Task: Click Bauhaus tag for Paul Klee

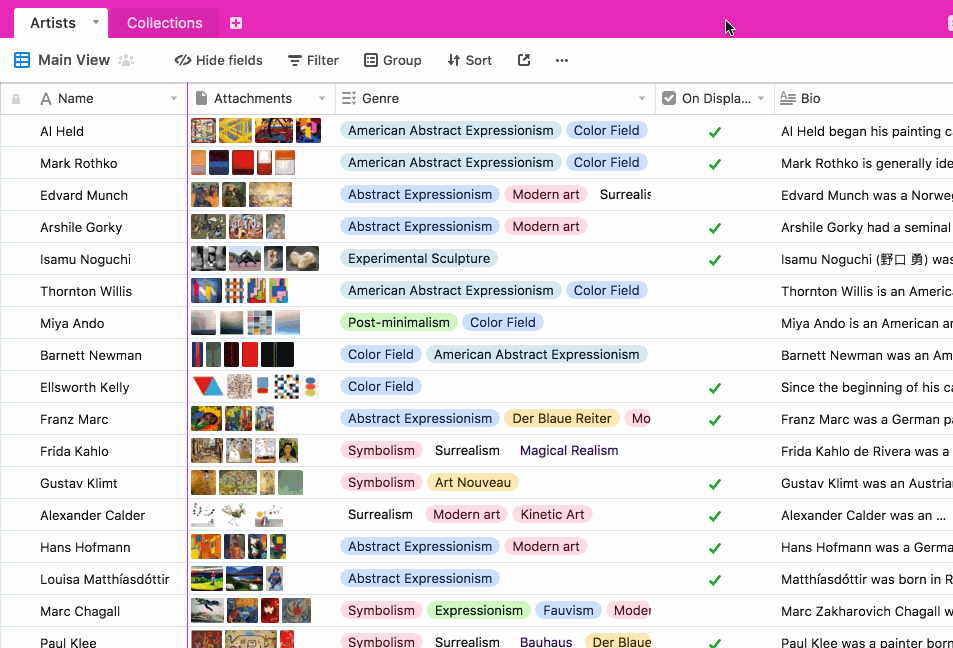Action: [546, 642]
